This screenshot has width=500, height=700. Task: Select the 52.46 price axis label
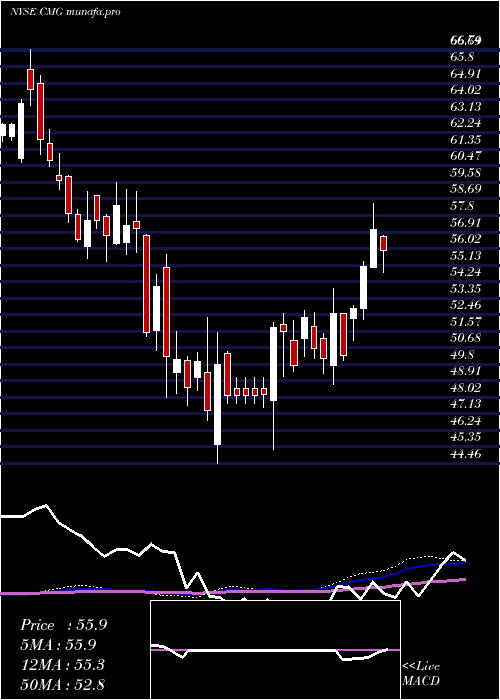point(466,305)
